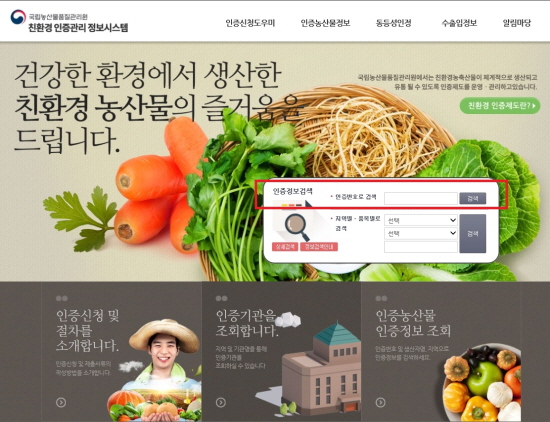The image size is (550, 422).
Task: Click 검색 button next to 인증번호 field
Action: [x=472, y=198]
